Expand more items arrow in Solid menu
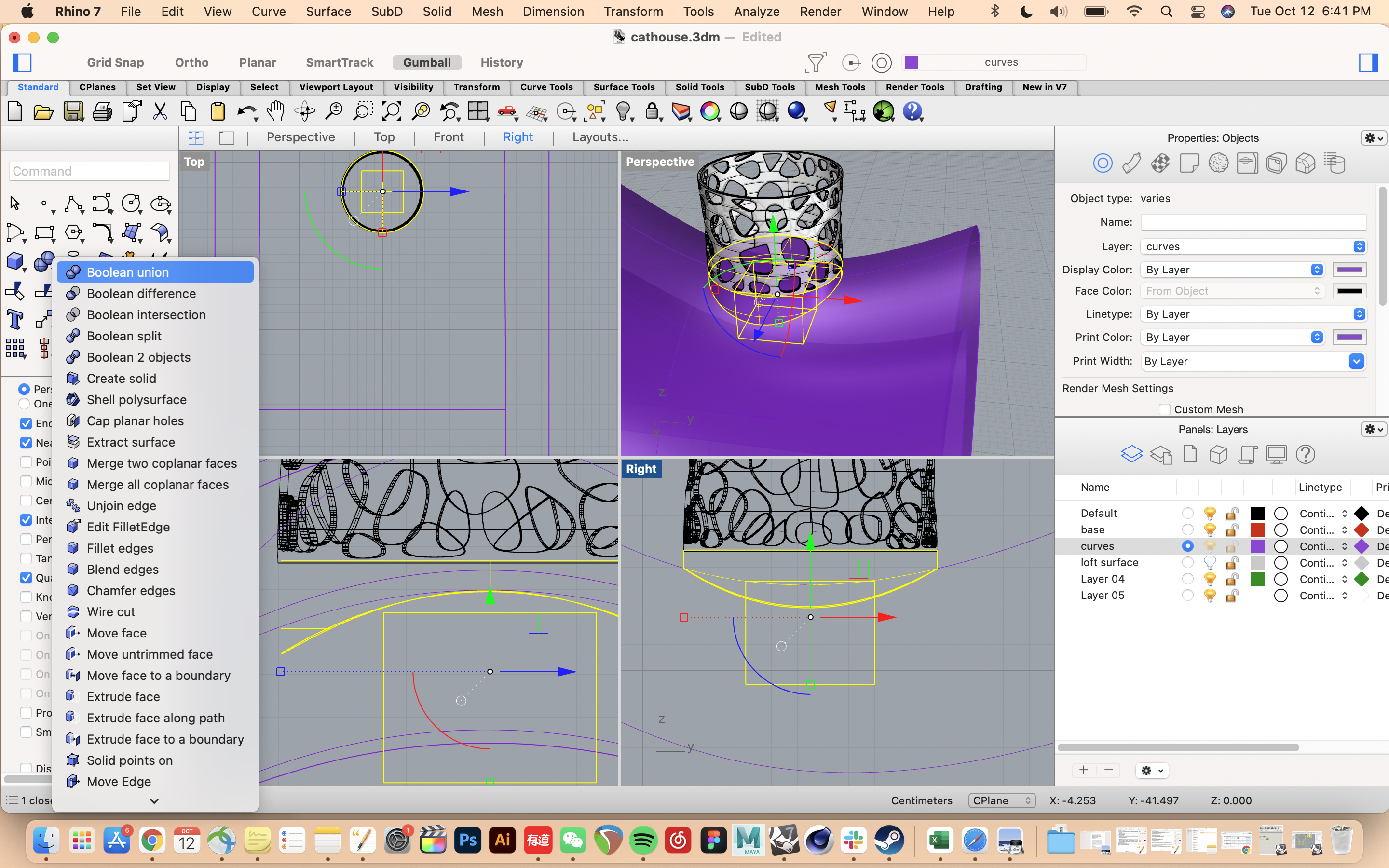The image size is (1389, 868). [x=154, y=801]
